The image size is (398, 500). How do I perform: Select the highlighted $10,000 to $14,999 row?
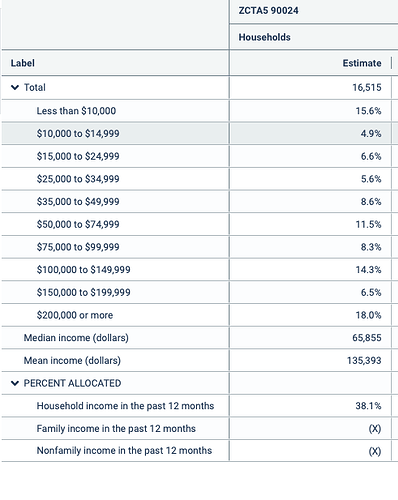[x=197, y=133]
